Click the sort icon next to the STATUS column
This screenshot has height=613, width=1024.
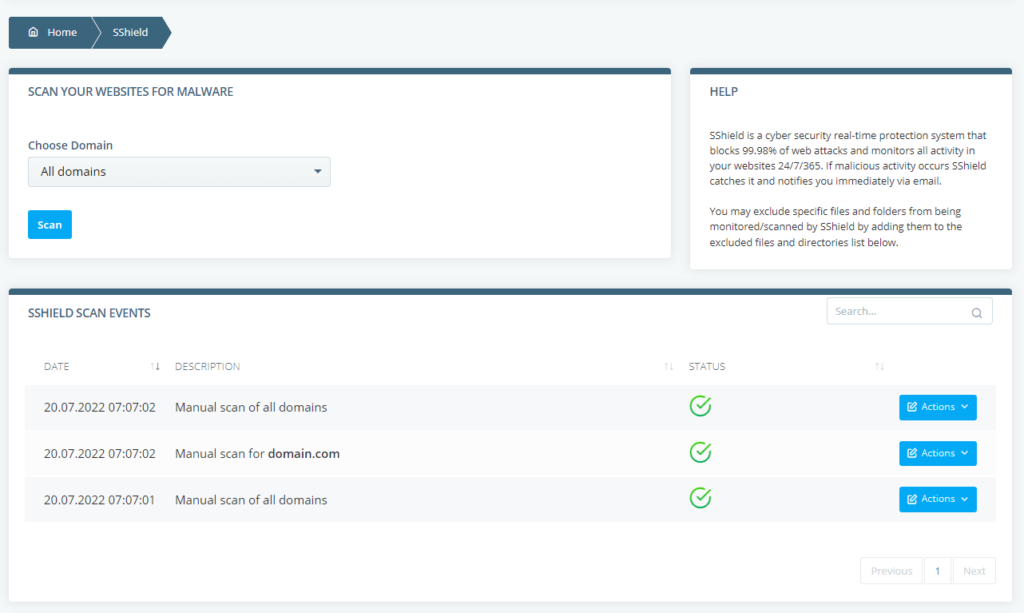coord(879,366)
